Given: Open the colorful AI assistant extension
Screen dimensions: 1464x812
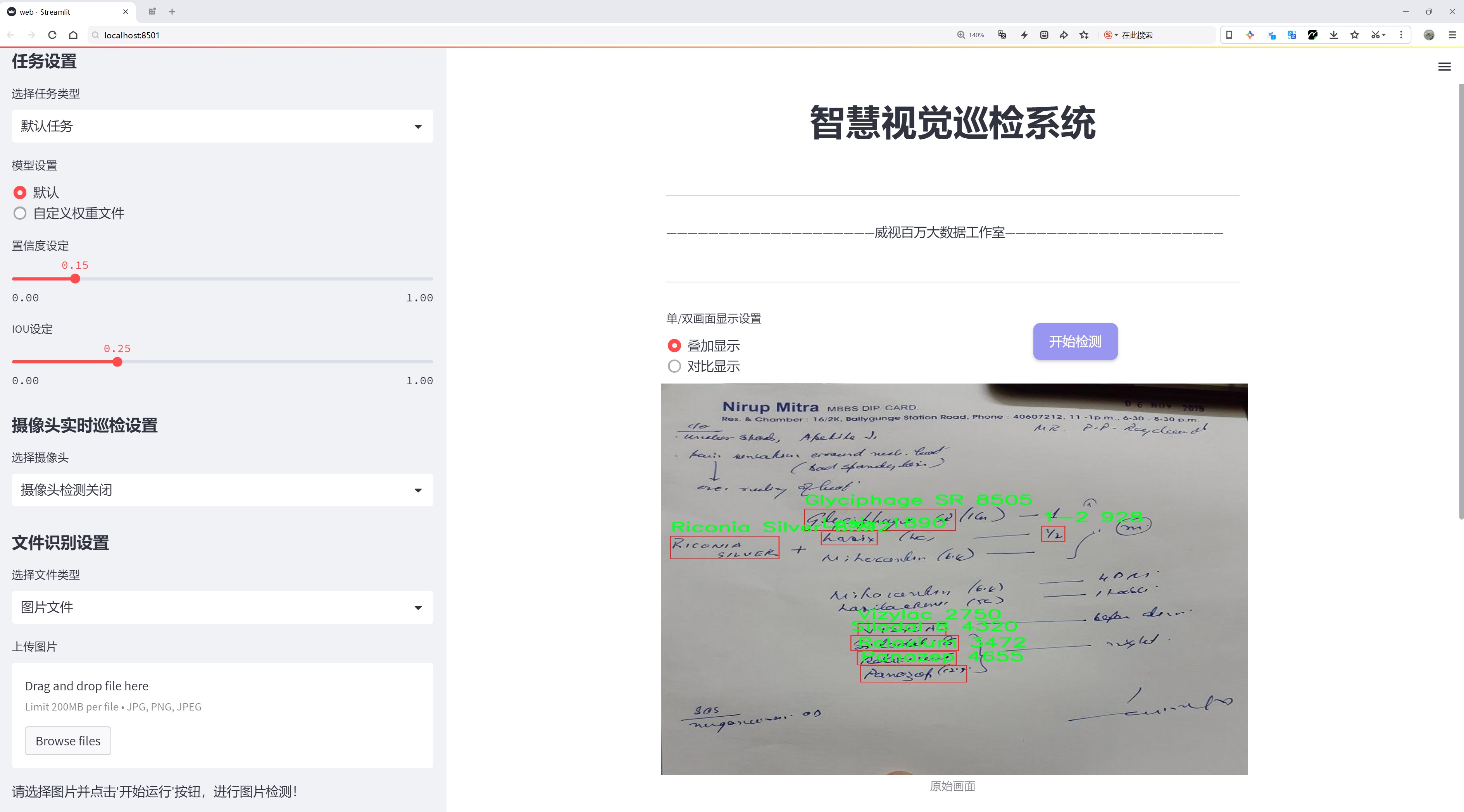Looking at the screenshot, I should 1250,35.
